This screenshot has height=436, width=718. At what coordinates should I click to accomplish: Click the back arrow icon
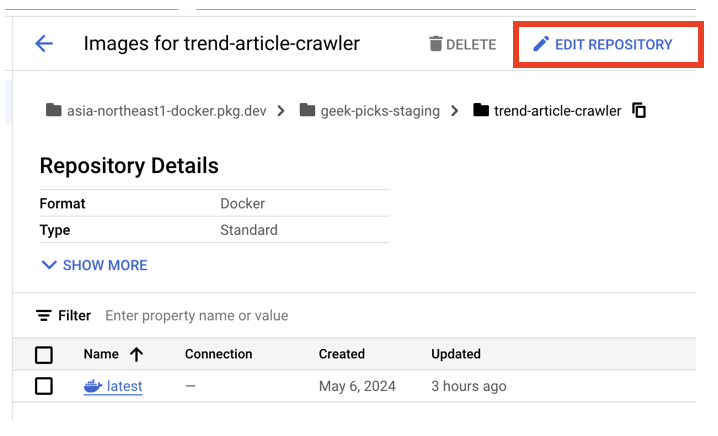point(44,44)
